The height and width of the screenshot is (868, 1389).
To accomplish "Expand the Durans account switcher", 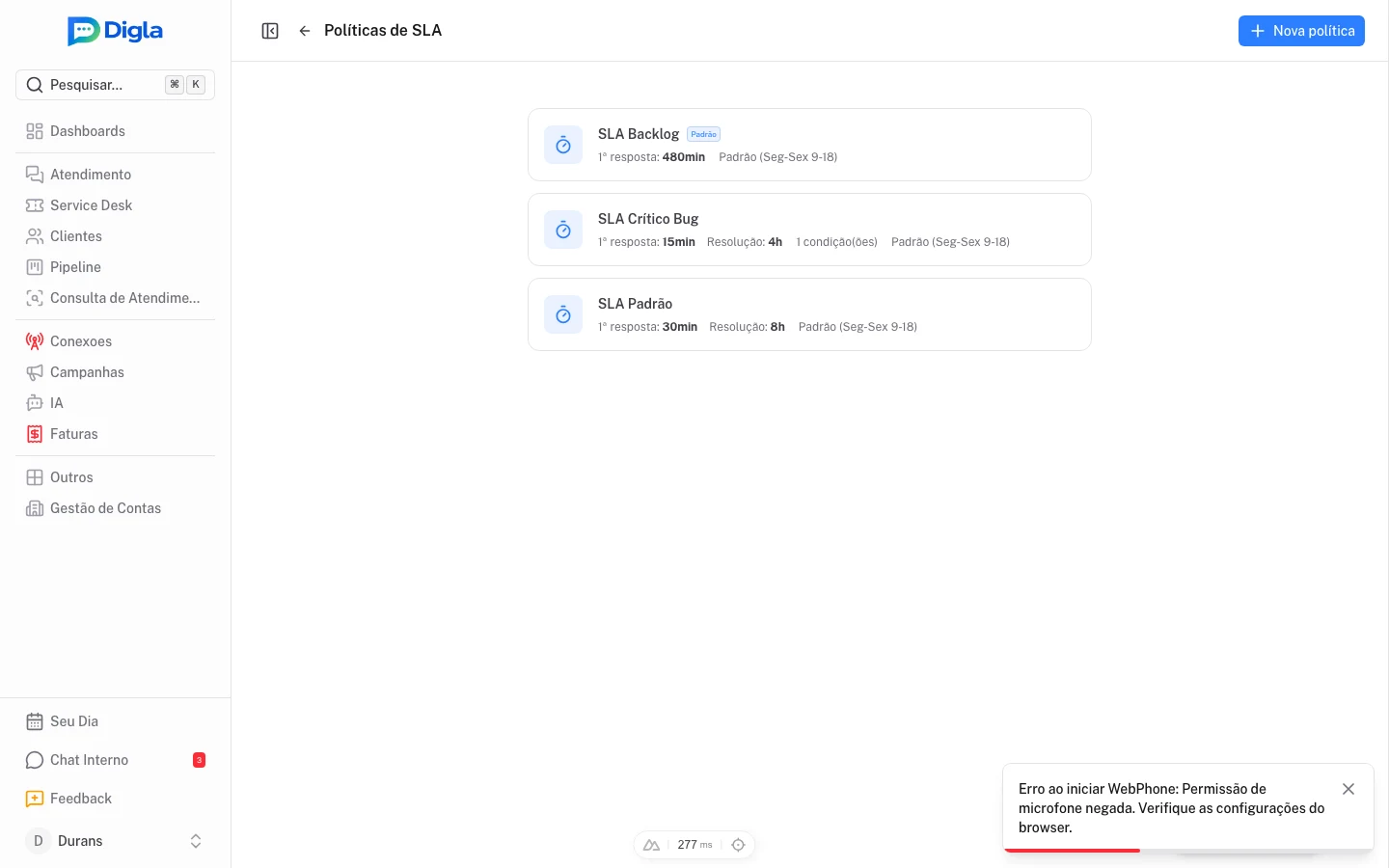I will (x=115, y=841).
